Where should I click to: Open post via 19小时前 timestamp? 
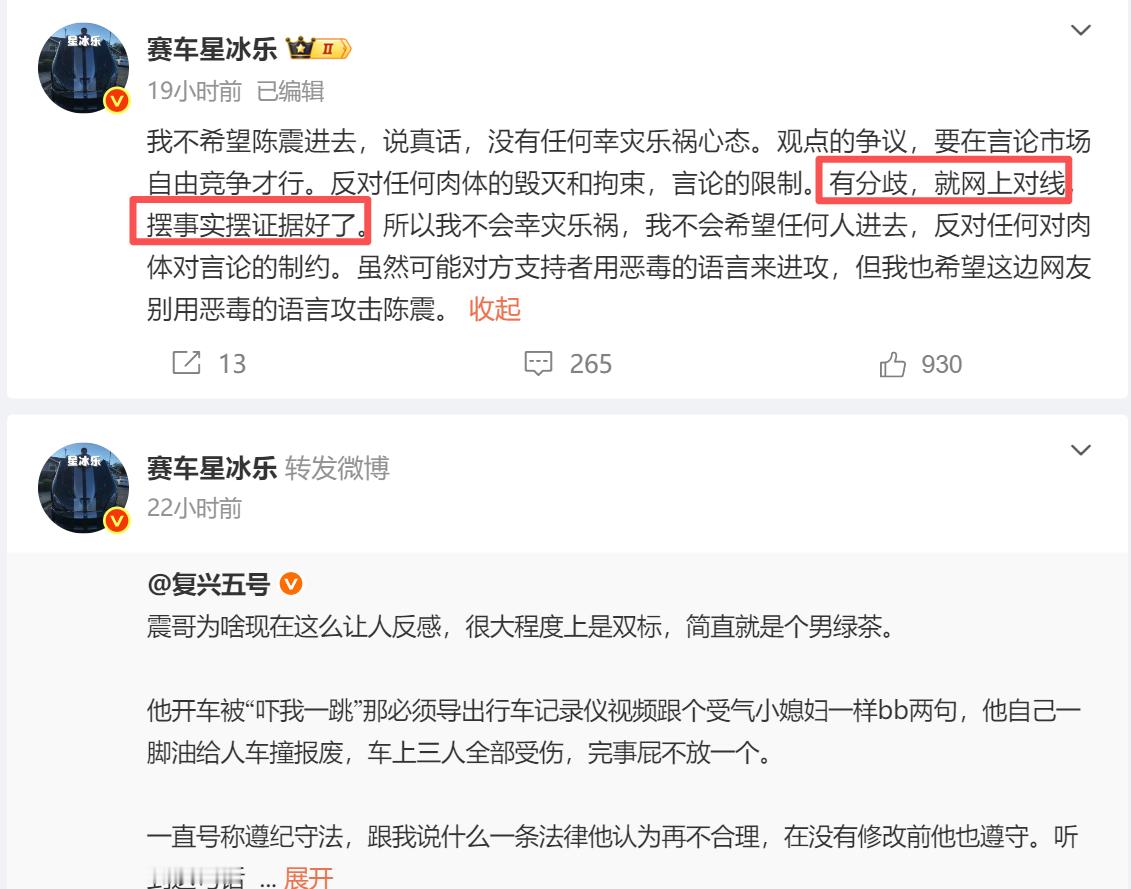(x=195, y=91)
